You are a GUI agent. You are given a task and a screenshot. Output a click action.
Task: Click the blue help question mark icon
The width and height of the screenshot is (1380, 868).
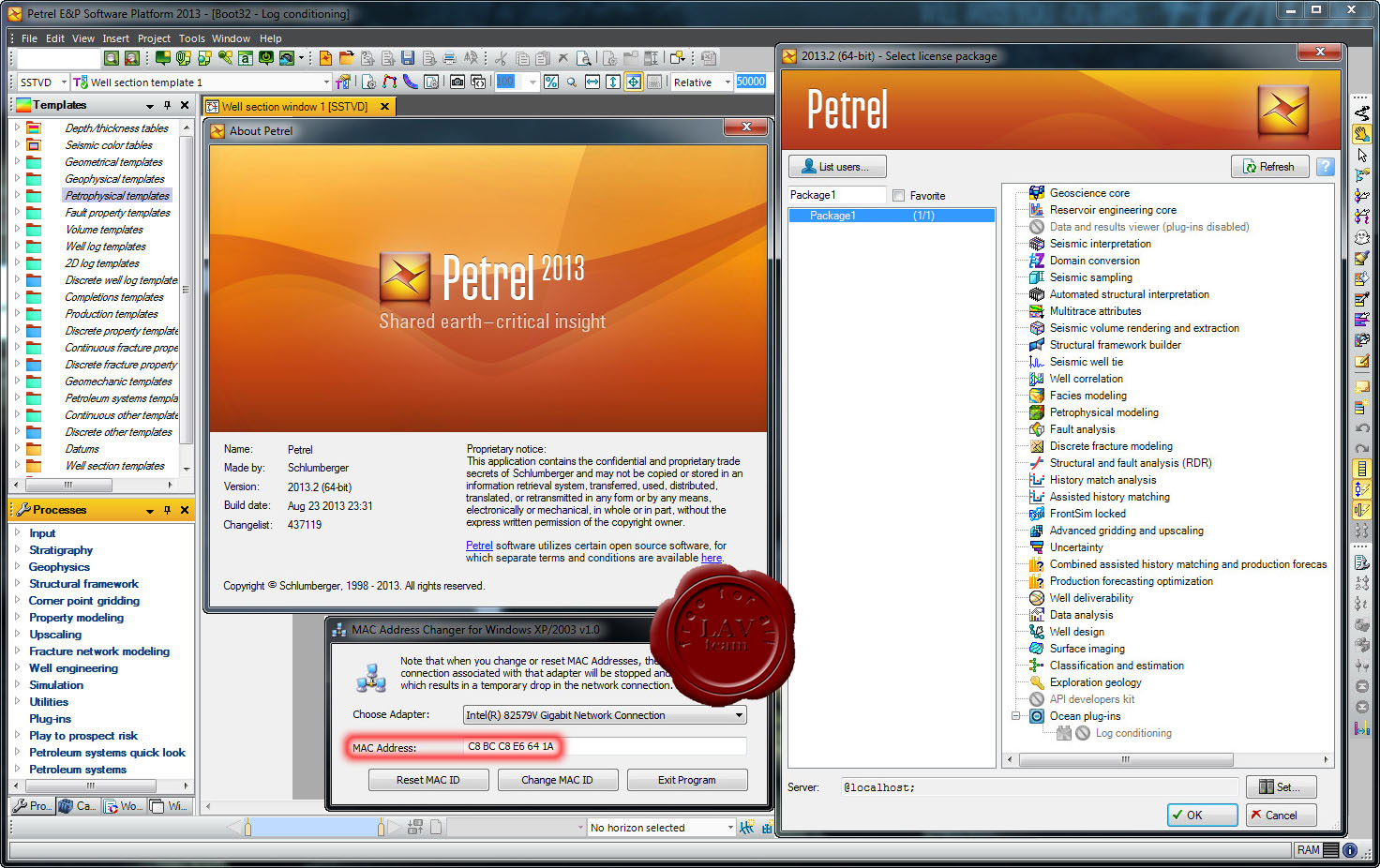[1325, 167]
